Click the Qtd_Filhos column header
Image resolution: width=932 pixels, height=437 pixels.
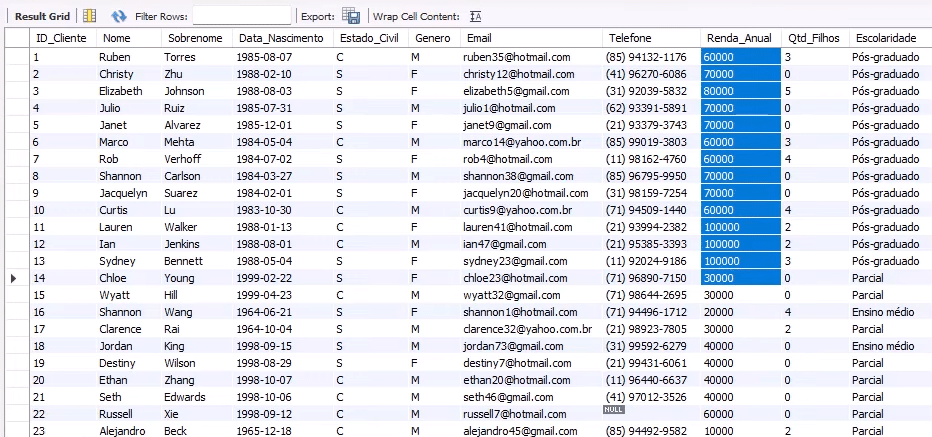(814, 38)
